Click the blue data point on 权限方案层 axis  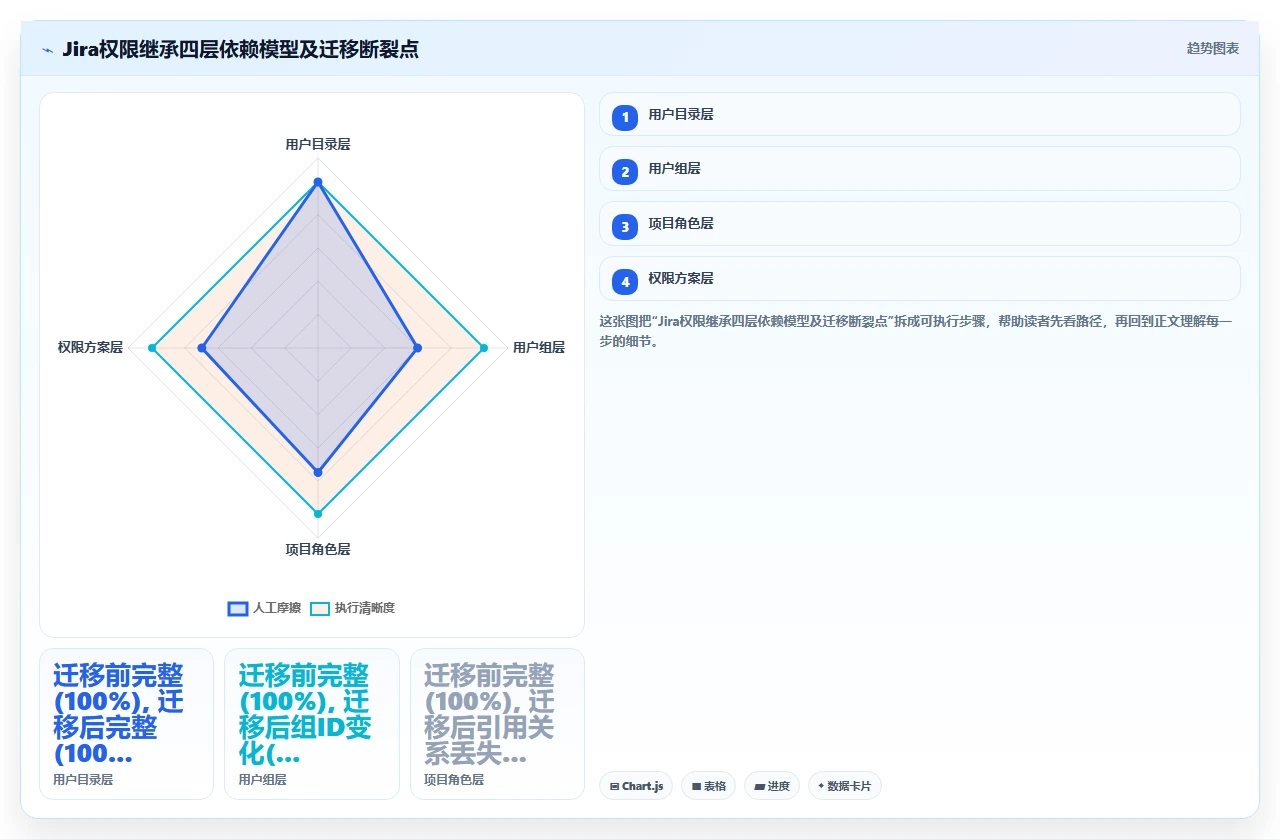pyautogui.click(x=202, y=348)
